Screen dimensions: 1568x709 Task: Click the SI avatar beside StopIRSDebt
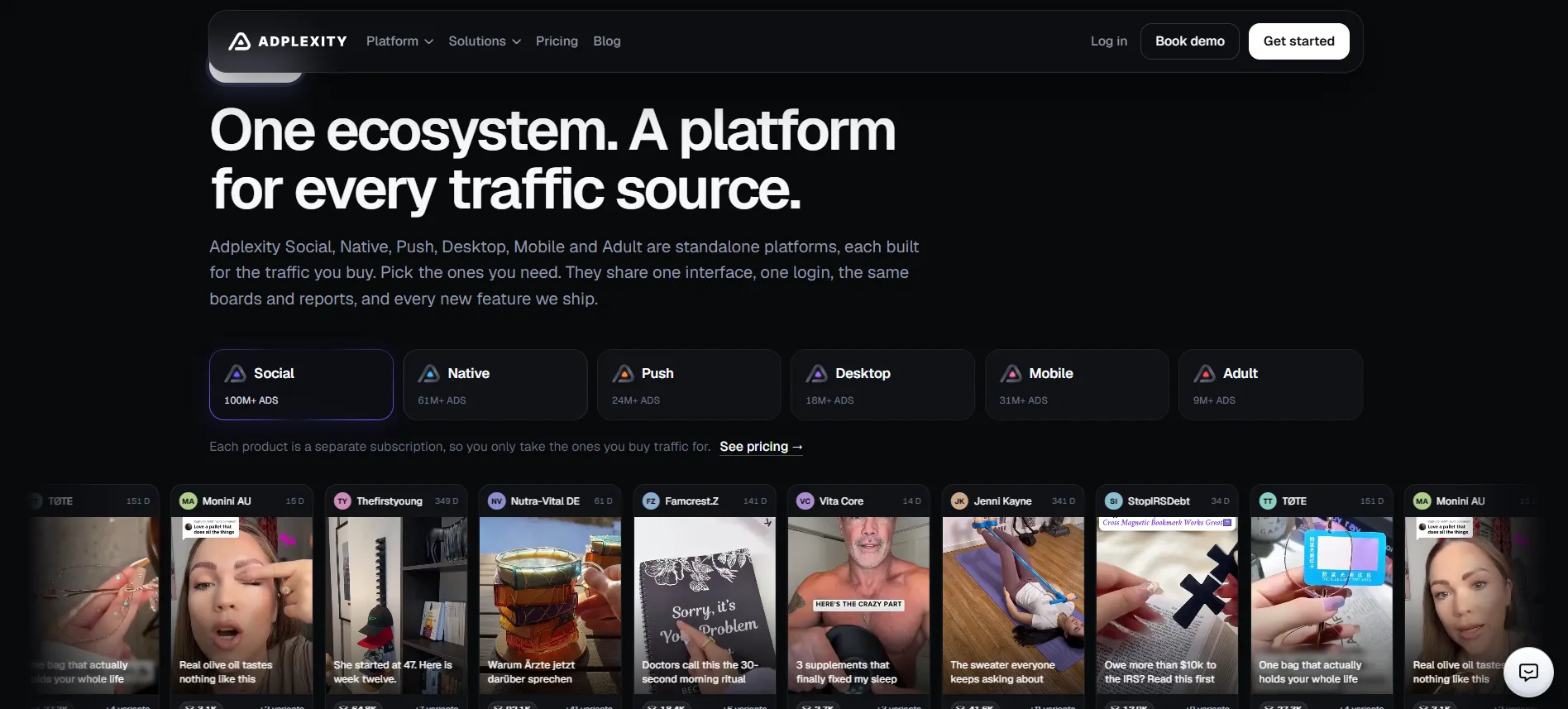[1113, 501]
